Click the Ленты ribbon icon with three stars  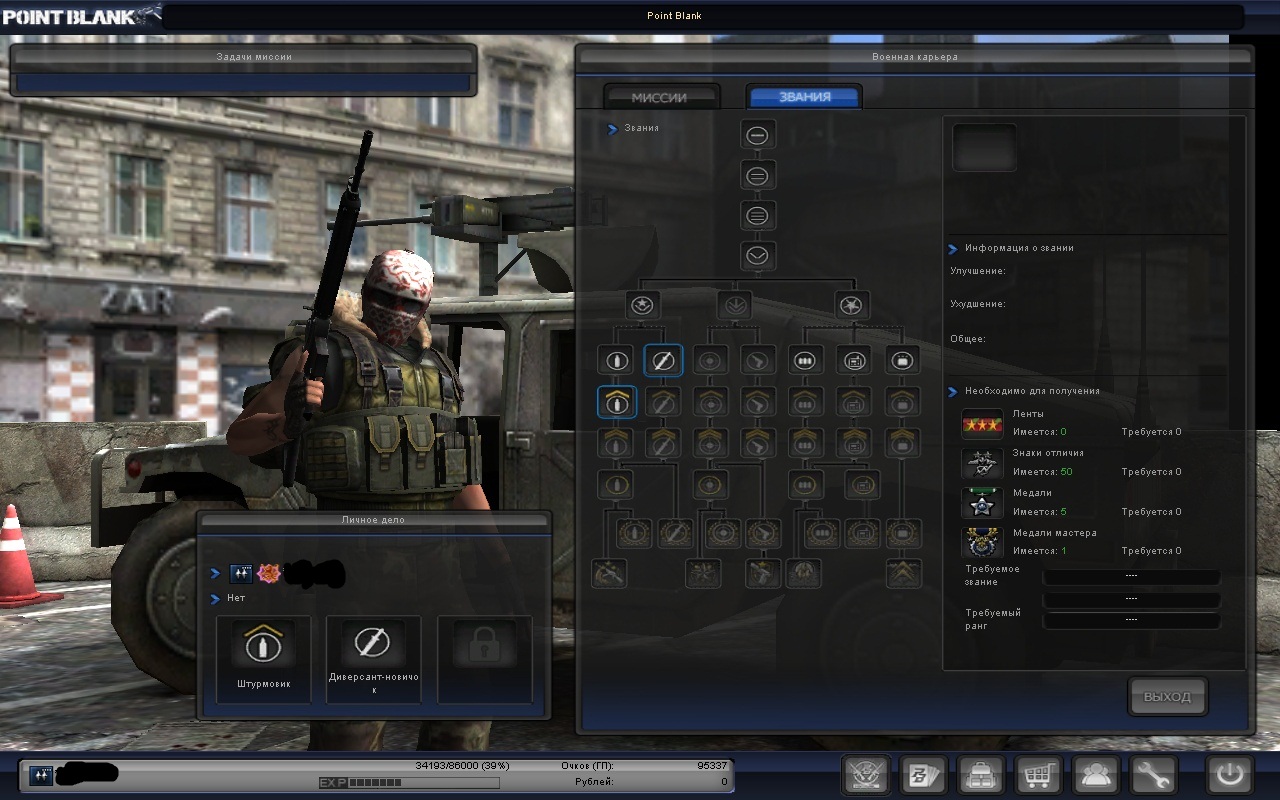(x=982, y=424)
